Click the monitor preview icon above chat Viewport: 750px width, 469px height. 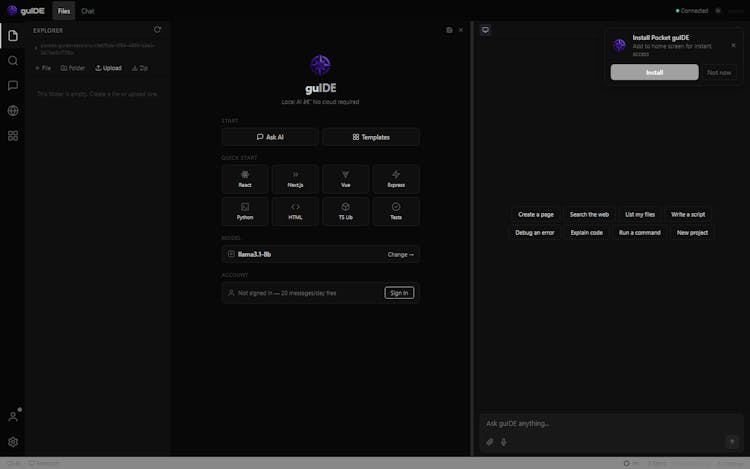[486, 30]
